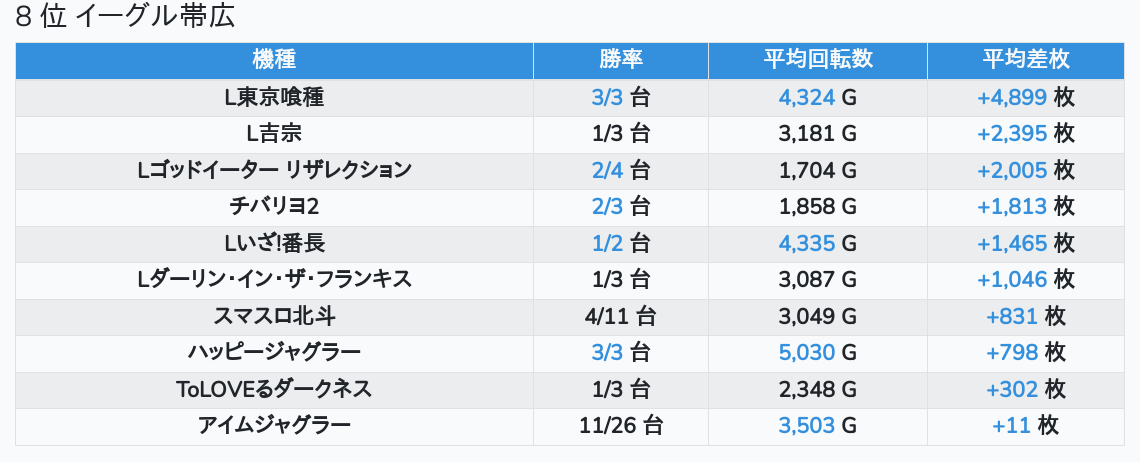Select the 4/11 台 win rate cell
The width and height of the screenshot is (1140, 462).
(621, 316)
